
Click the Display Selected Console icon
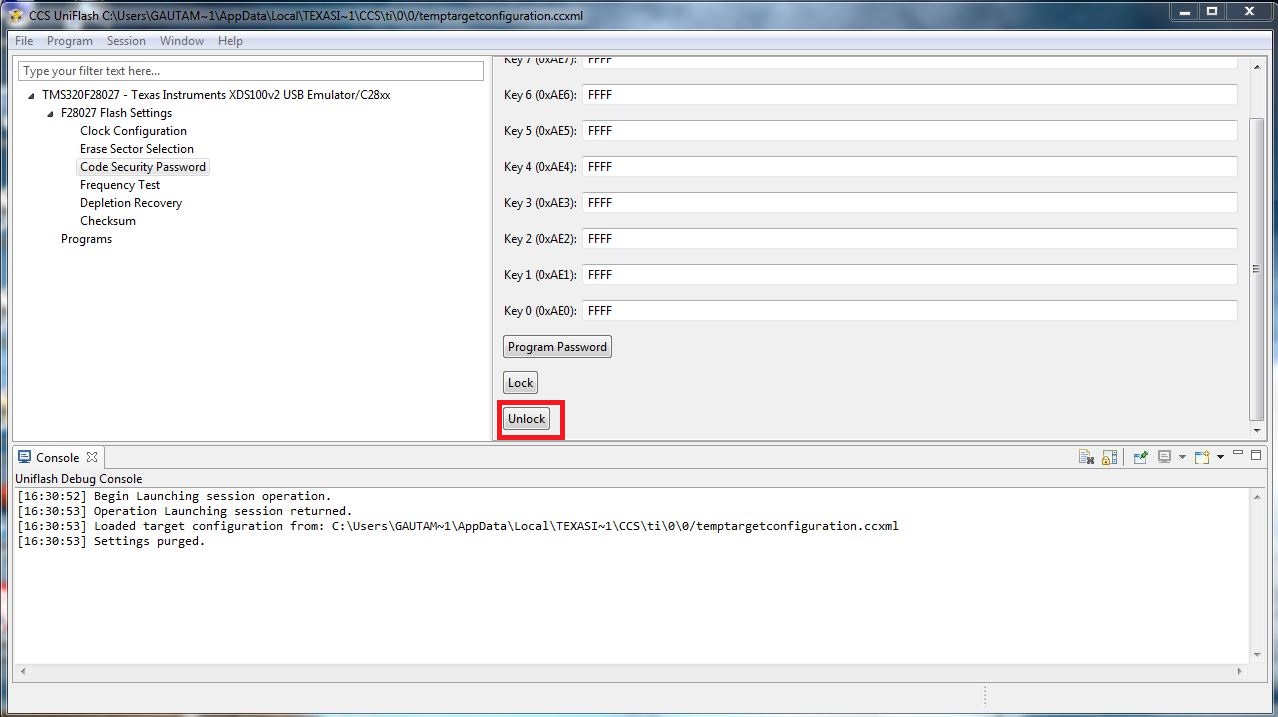click(x=1163, y=455)
